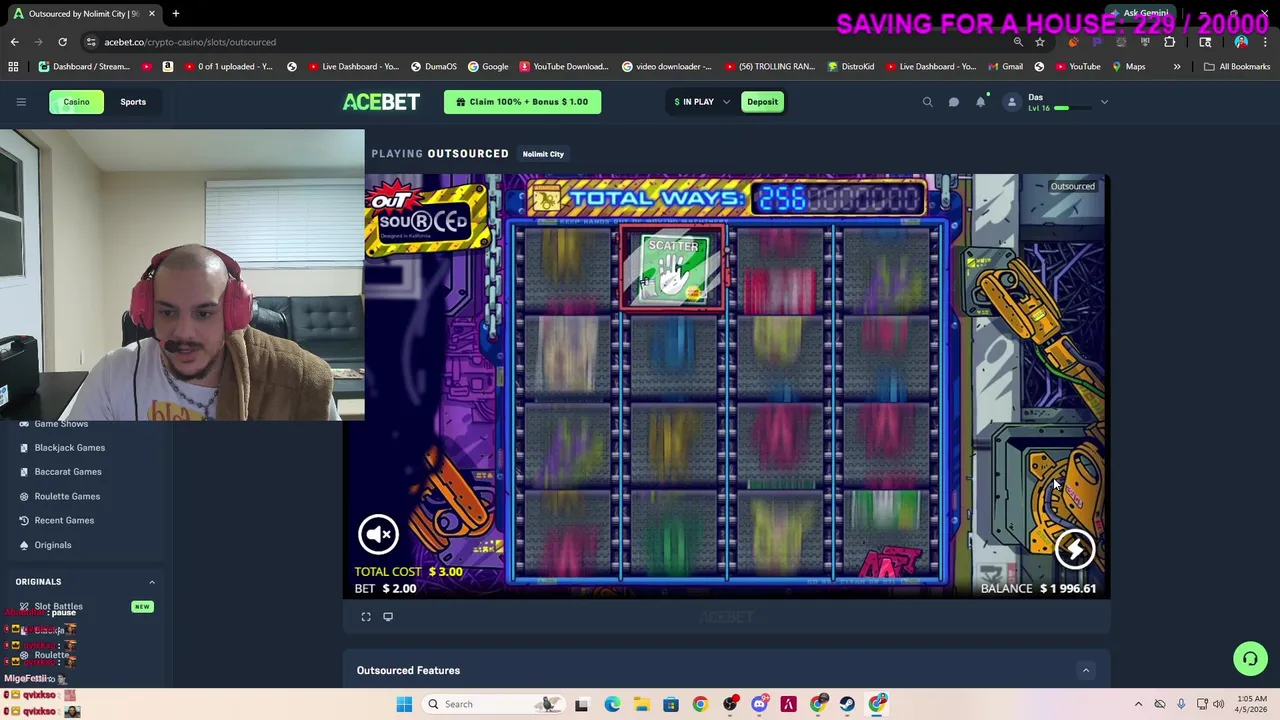Switch to the Casino tab
Image resolution: width=1280 pixels, height=720 pixels.
(x=76, y=102)
